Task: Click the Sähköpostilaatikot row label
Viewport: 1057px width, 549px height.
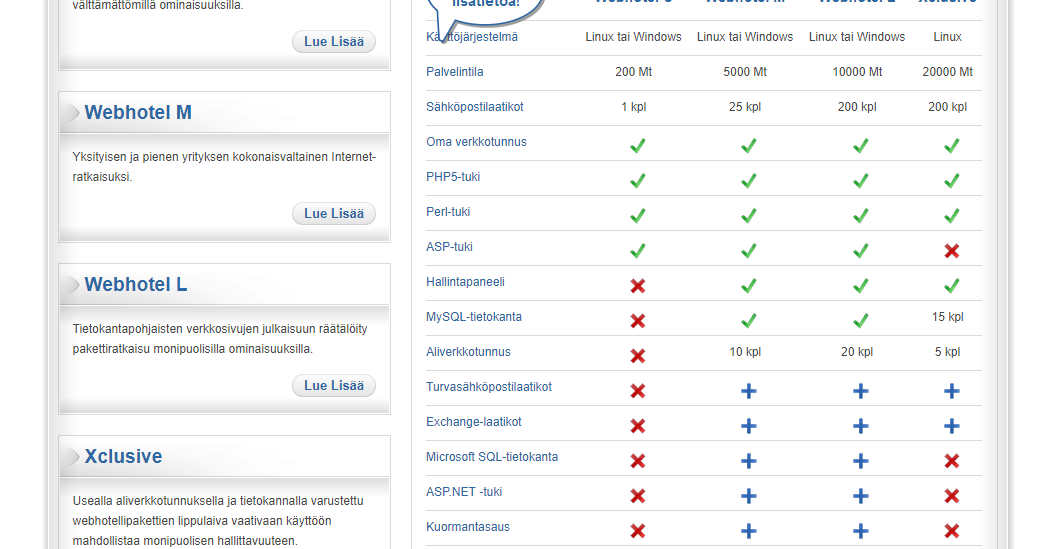Action: 475,107
